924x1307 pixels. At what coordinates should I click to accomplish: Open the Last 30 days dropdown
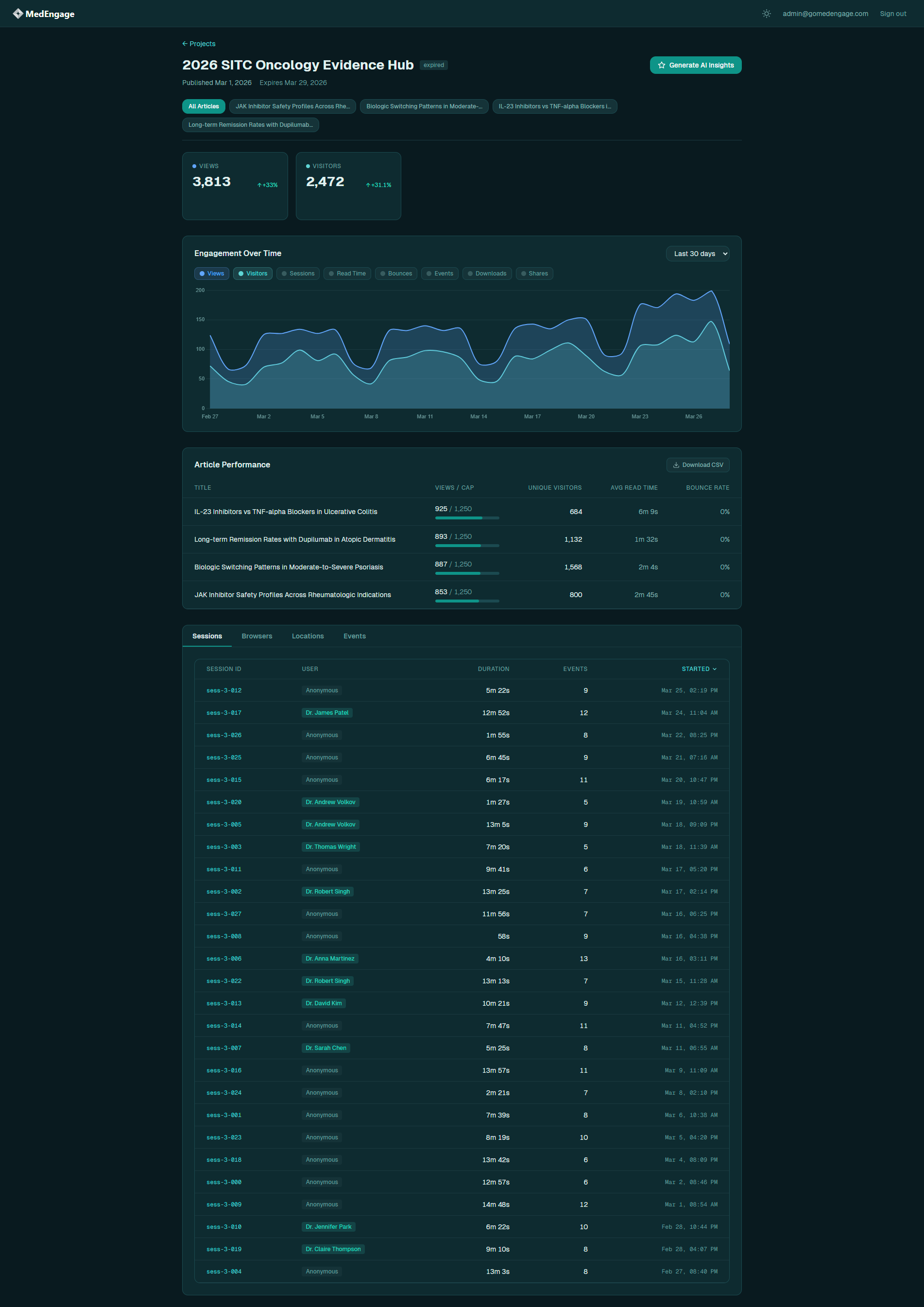(x=698, y=253)
